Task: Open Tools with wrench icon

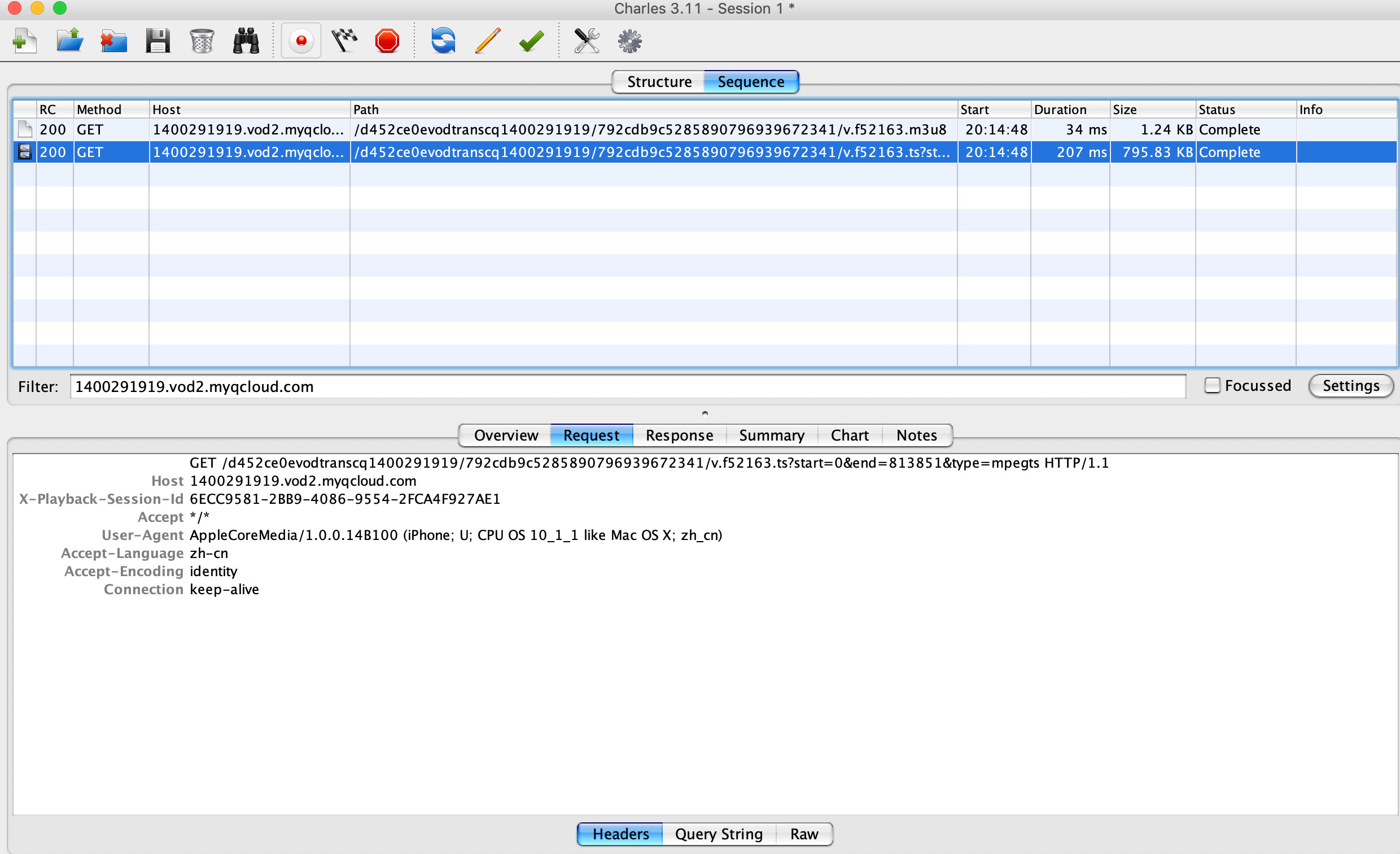Action: click(587, 41)
